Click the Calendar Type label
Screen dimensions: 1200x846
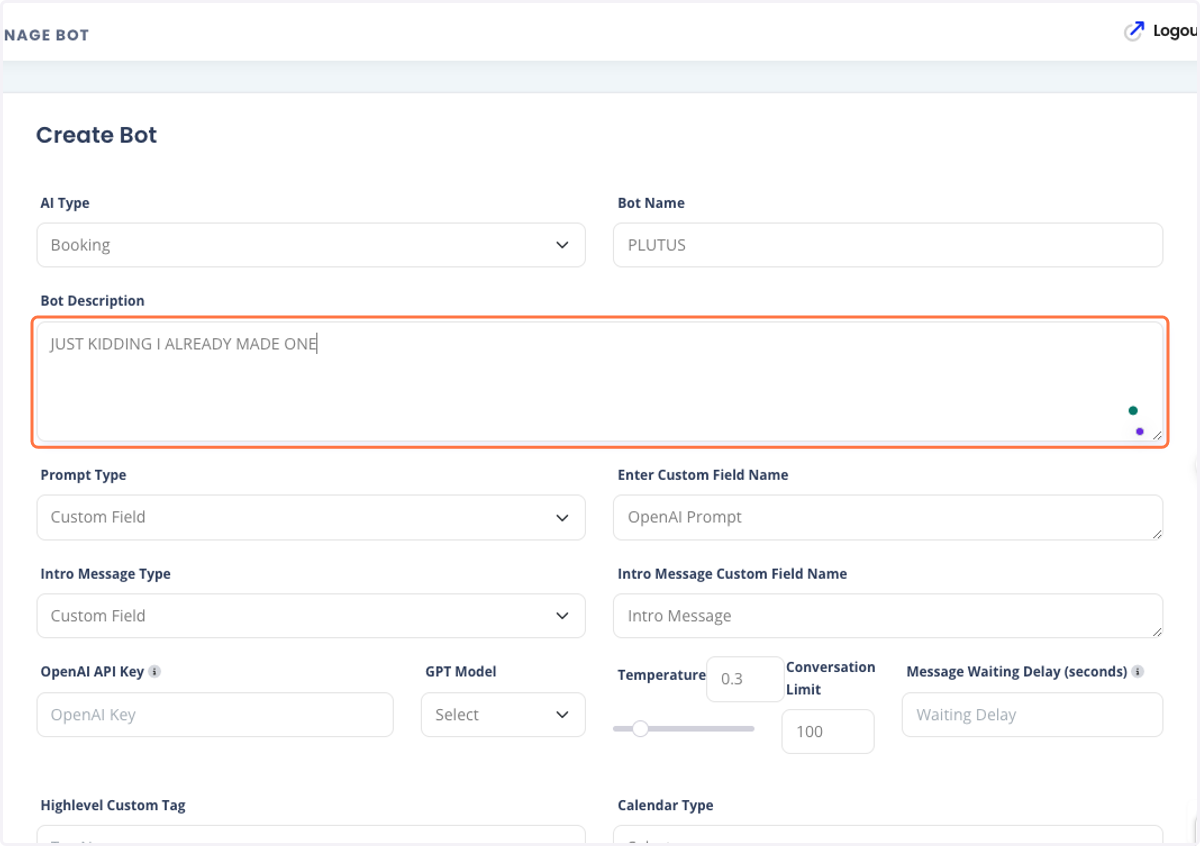(x=666, y=805)
